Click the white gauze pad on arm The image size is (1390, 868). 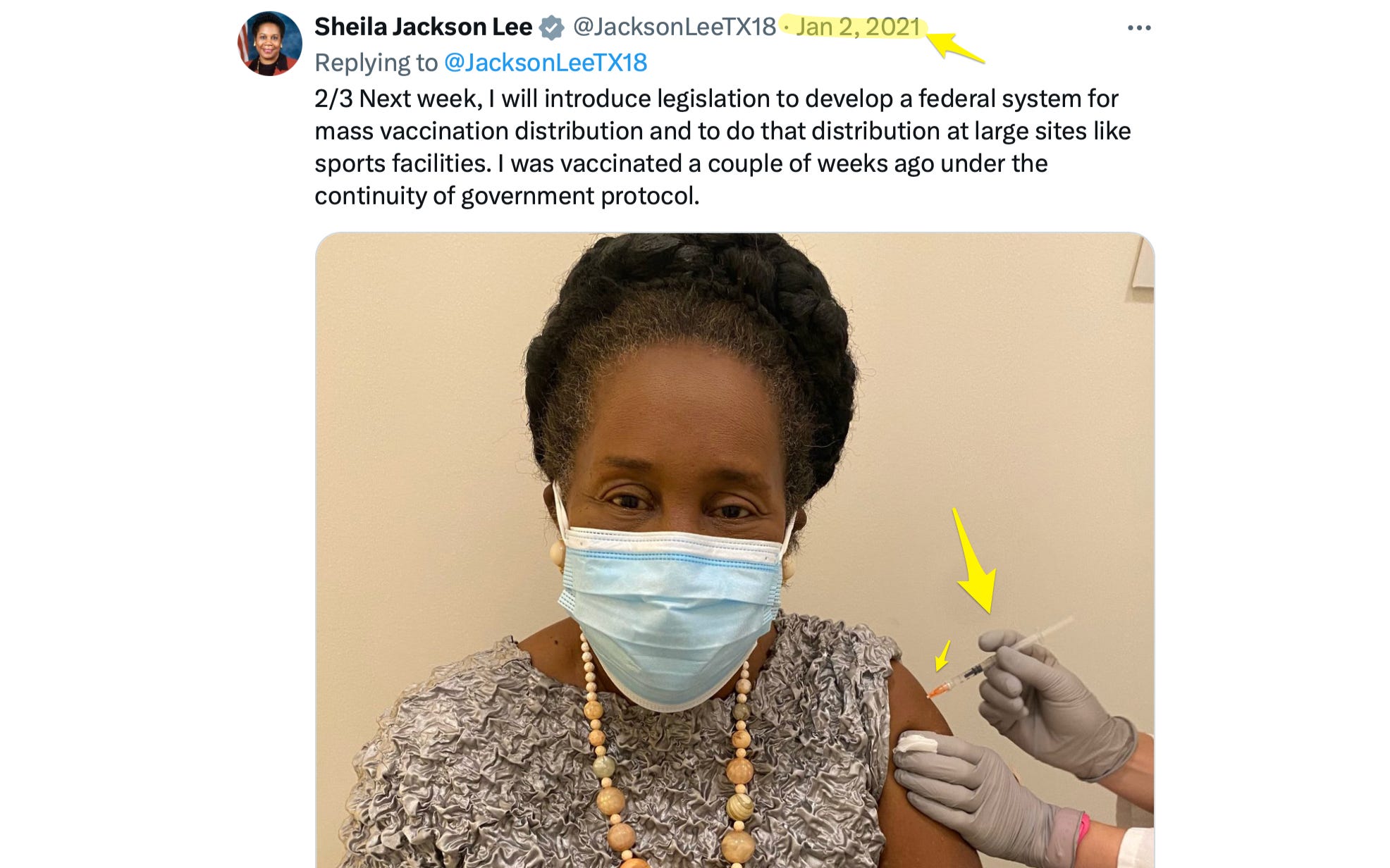coord(917,743)
